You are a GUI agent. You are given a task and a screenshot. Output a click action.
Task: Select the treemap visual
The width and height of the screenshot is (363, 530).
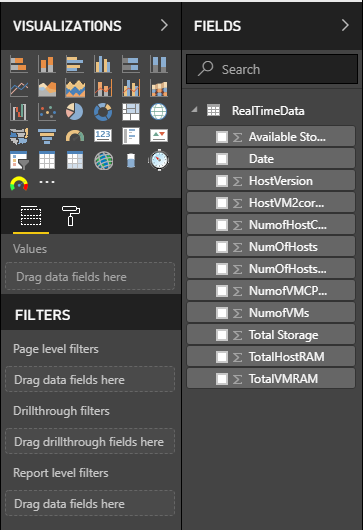point(131,112)
